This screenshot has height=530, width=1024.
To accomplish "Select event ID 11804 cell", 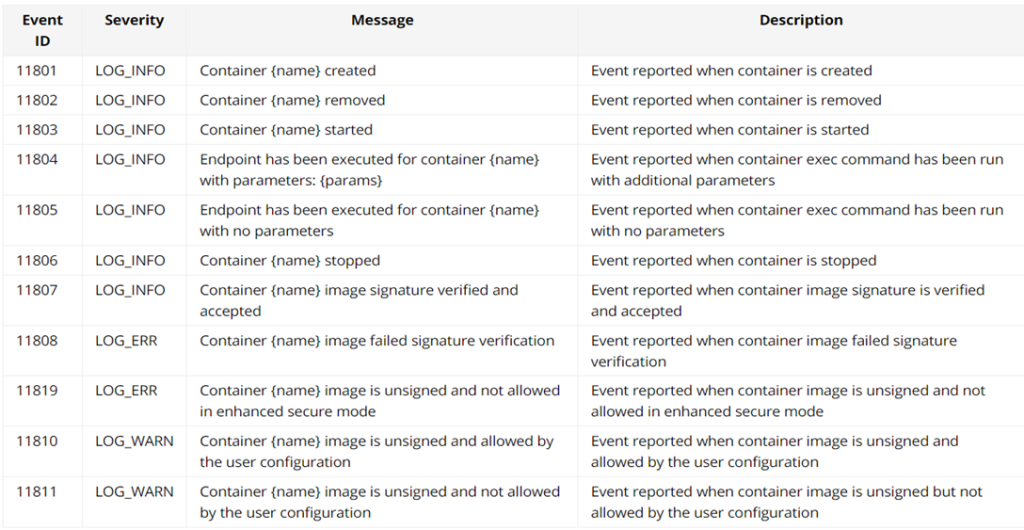I will point(37,160).
